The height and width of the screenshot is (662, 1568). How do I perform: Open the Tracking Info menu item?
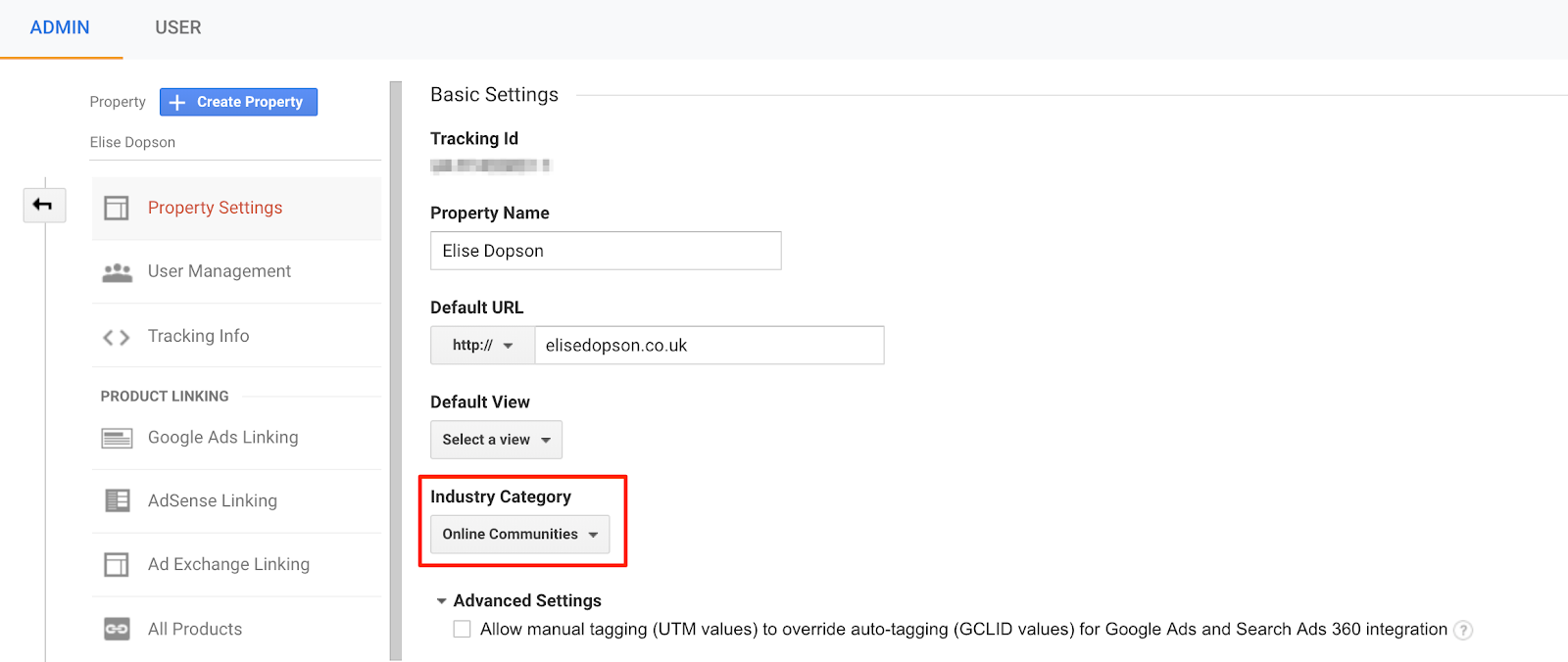click(x=198, y=336)
